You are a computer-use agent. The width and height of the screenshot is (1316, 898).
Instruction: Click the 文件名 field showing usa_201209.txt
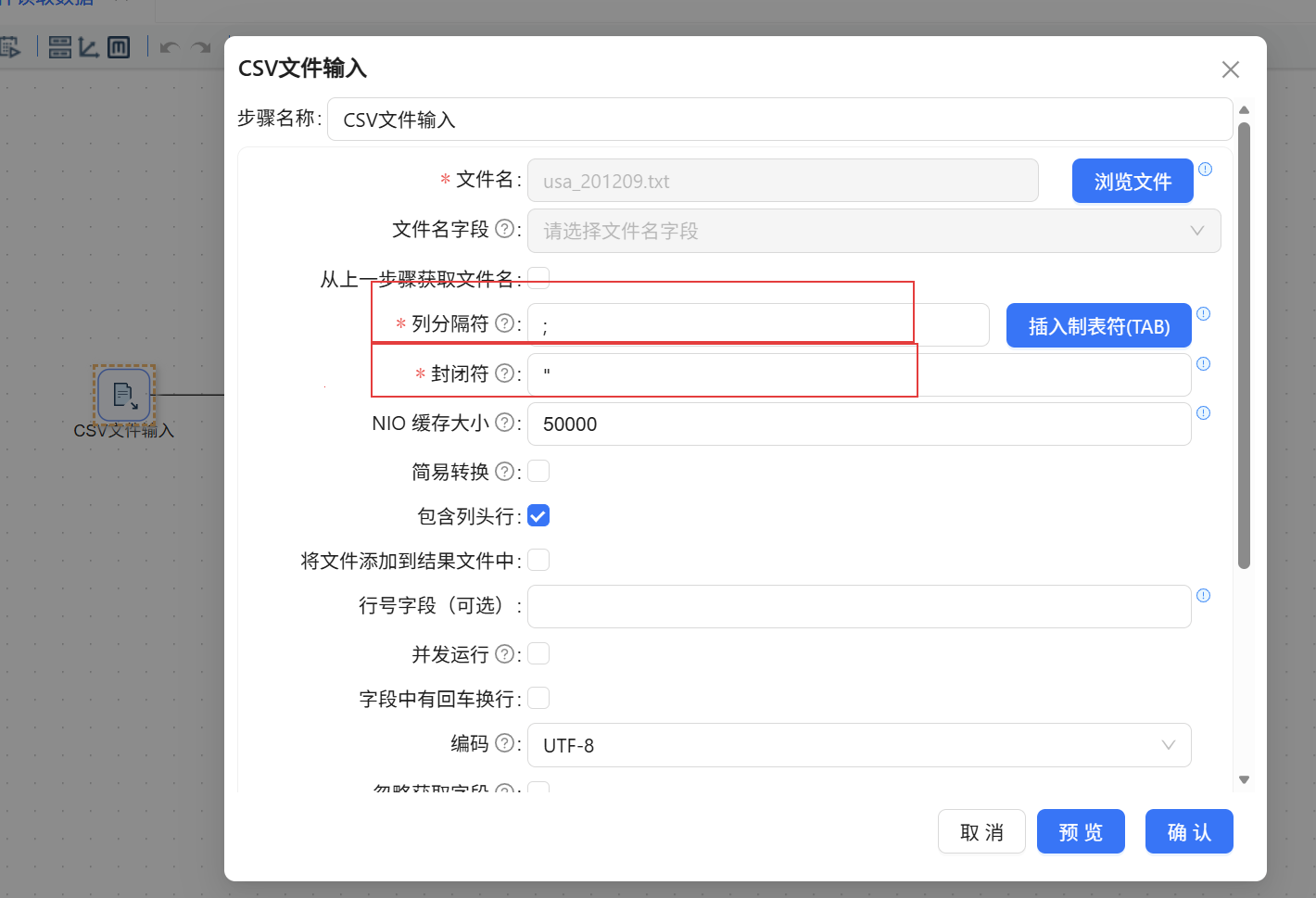click(x=783, y=181)
